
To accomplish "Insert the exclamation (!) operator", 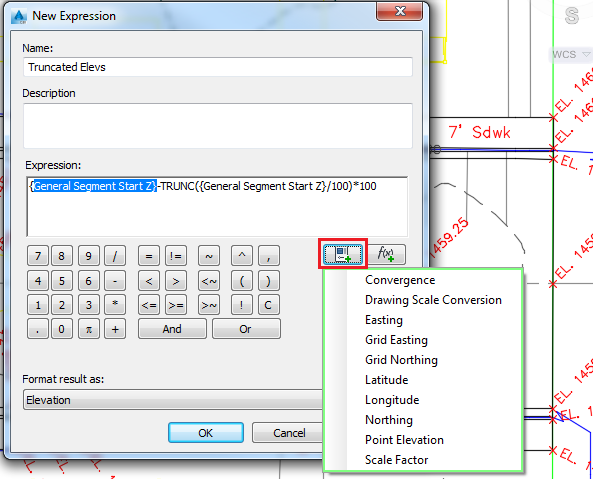I will tap(242, 305).
